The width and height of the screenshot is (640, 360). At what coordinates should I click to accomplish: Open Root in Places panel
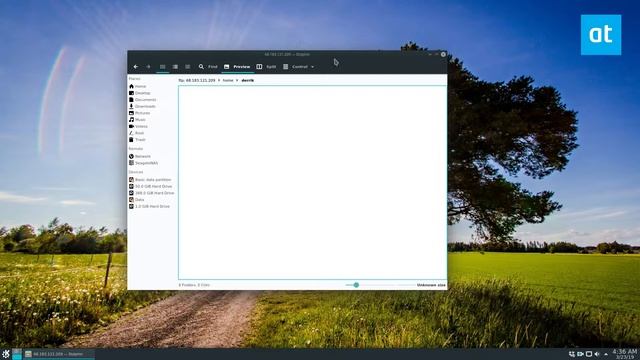pos(137,133)
